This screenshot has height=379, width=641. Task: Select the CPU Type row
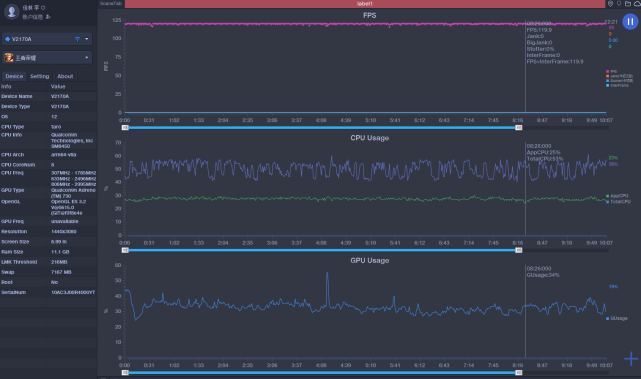coord(48,127)
